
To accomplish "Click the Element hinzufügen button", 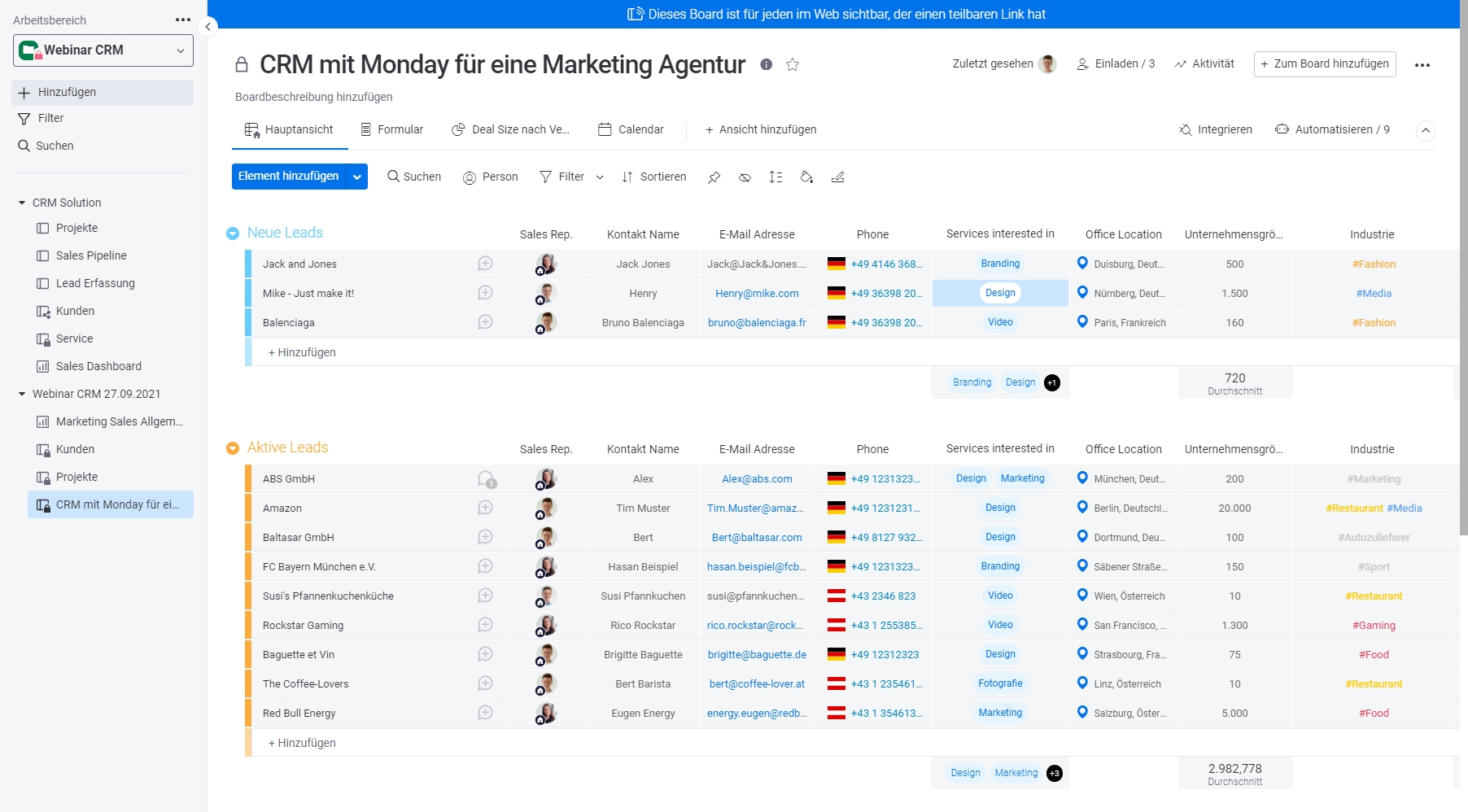I will pos(289,177).
